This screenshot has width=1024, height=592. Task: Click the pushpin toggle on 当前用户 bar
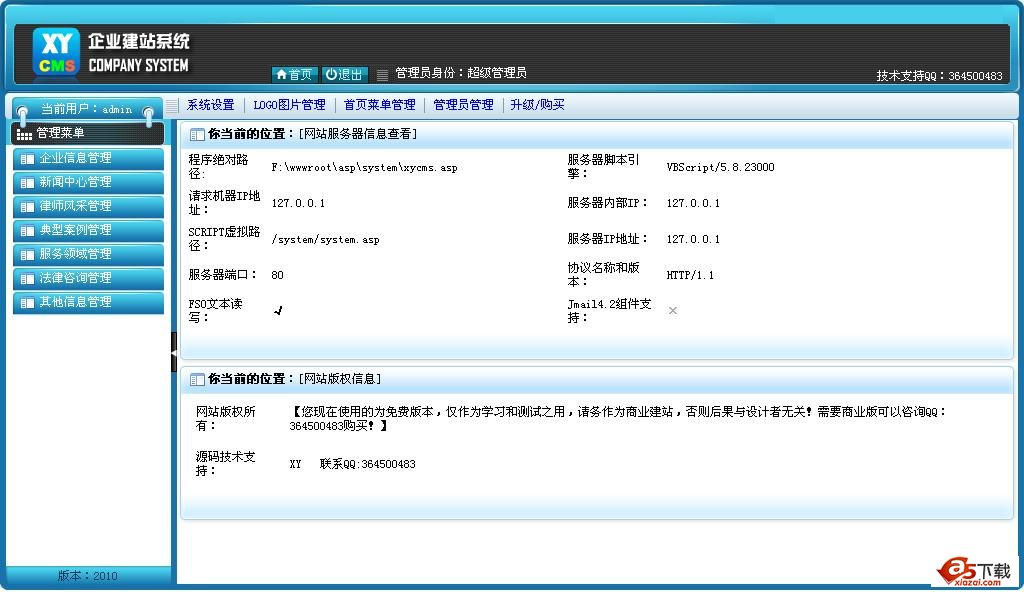coord(22,110)
